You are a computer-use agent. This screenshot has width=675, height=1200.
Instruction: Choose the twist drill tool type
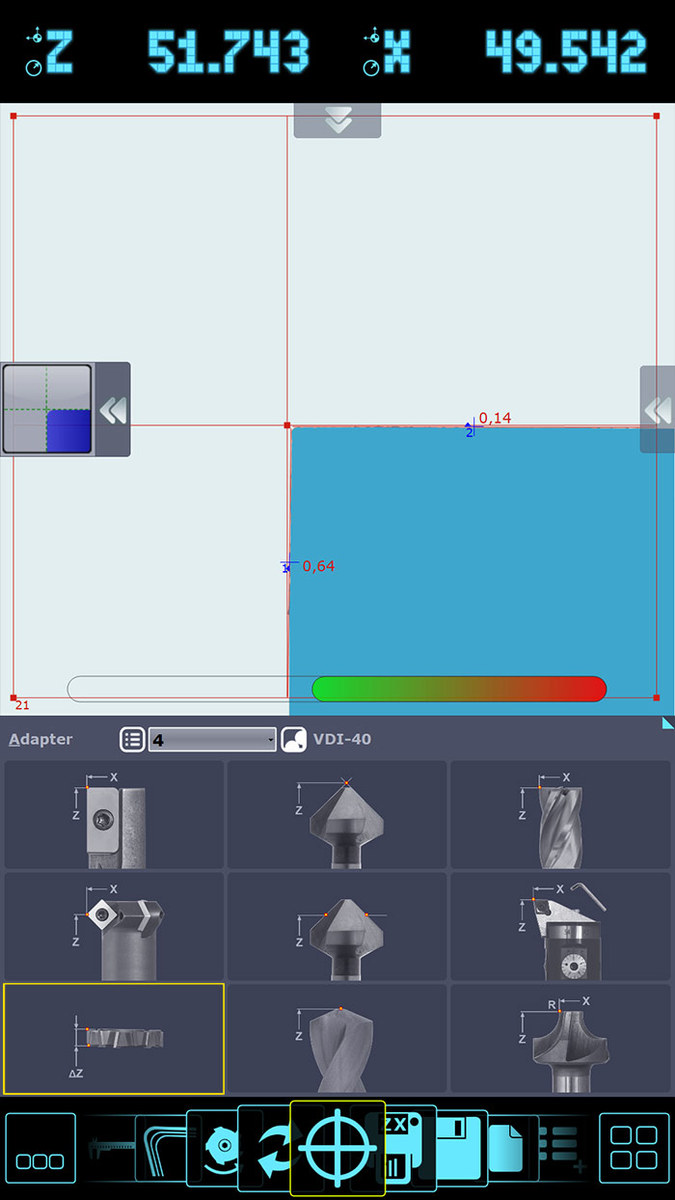click(x=337, y=1039)
